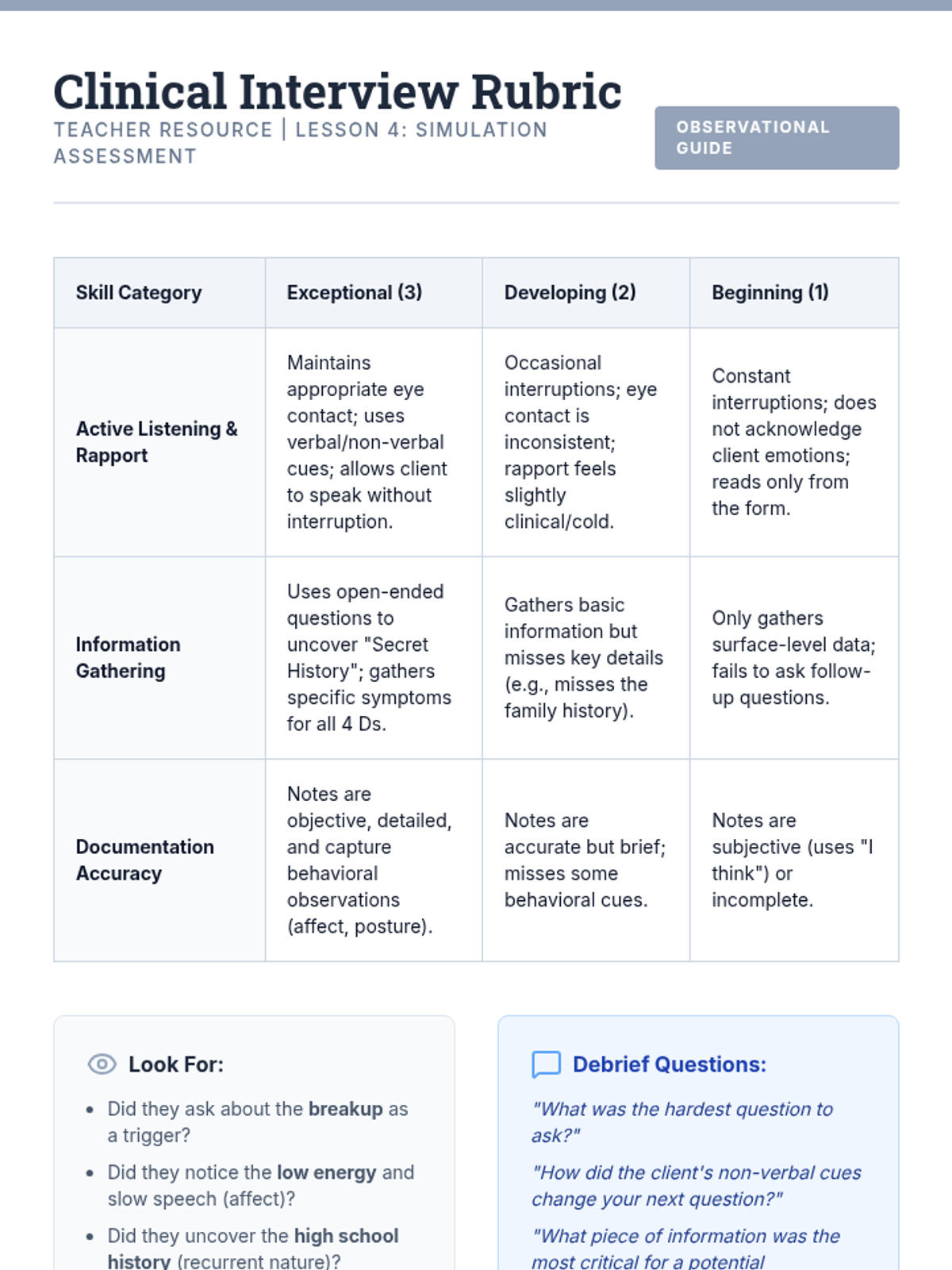Image resolution: width=952 pixels, height=1270 pixels.
Task: Select the Active Listening & Rapport row label
Action: [156, 442]
